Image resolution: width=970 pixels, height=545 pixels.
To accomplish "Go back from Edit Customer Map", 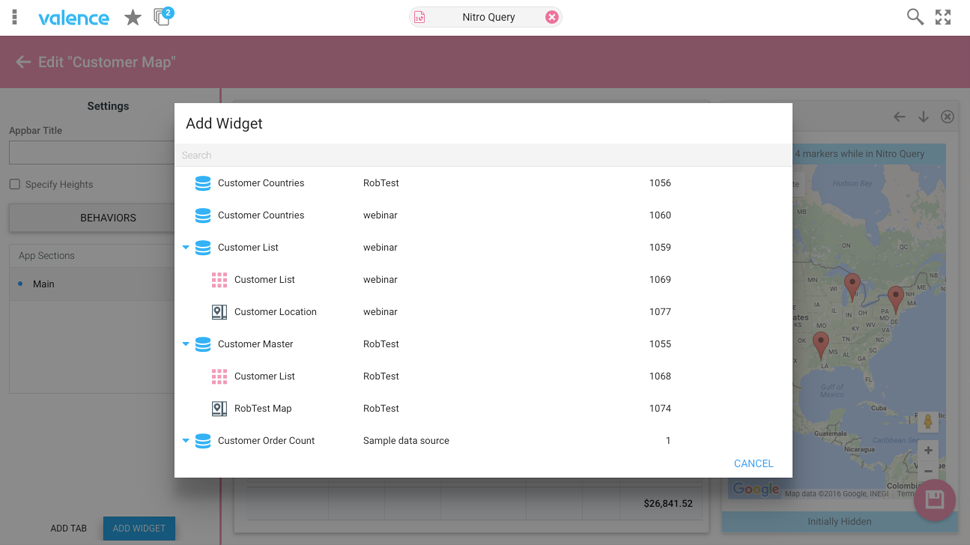I will [x=24, y=62].
